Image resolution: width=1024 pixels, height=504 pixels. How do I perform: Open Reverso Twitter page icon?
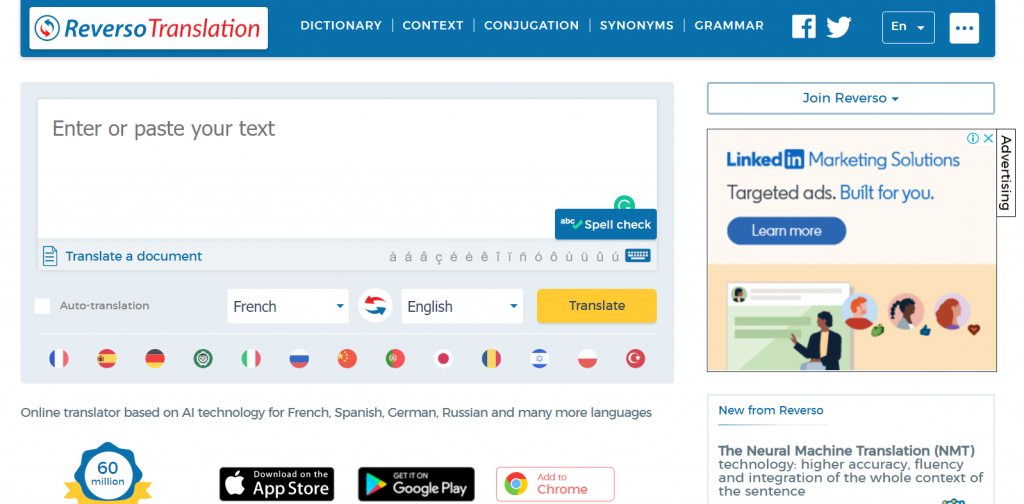point(839,27)
